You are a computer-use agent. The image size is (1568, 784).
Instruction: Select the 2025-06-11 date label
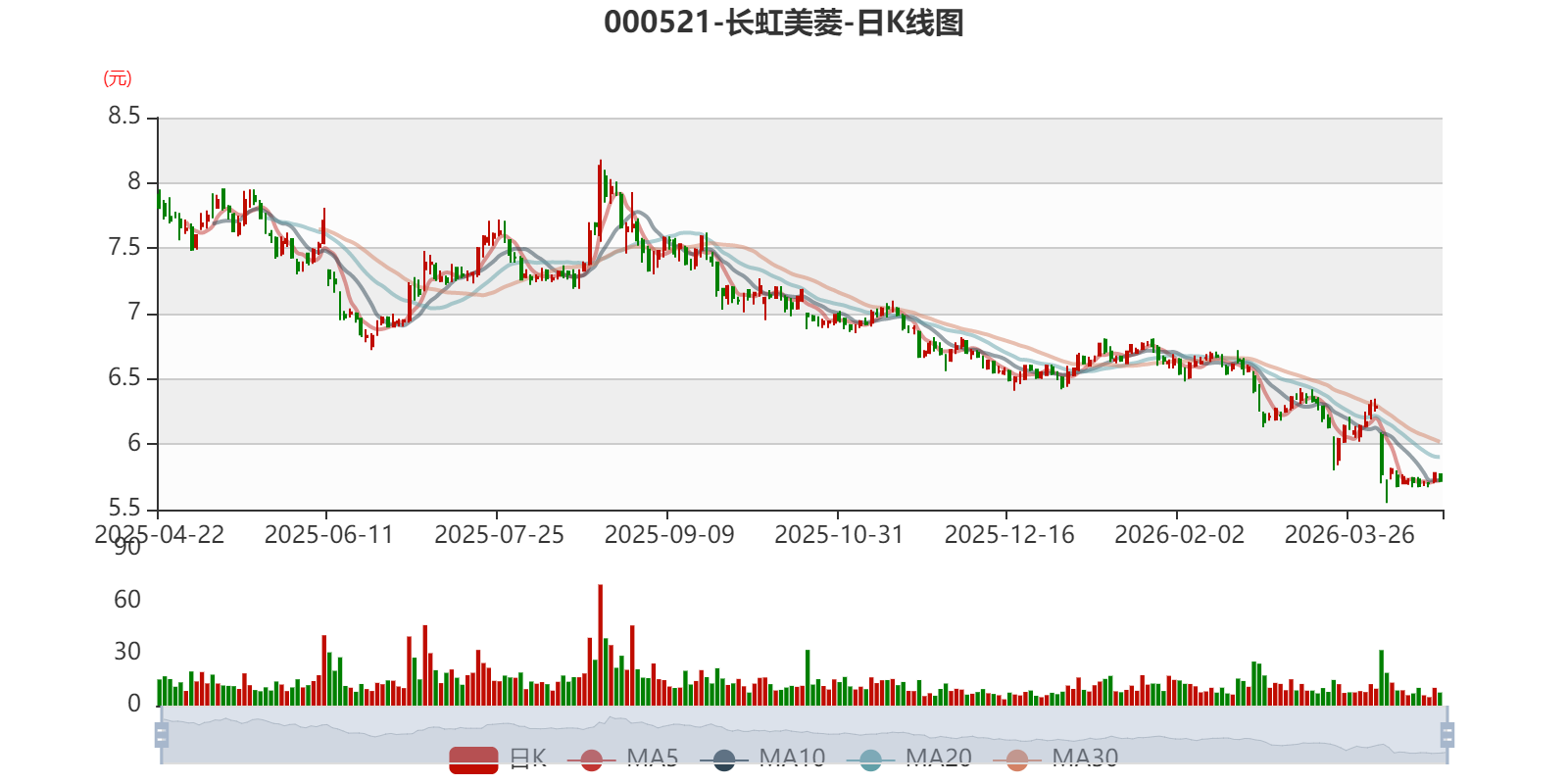pyautogui.click(x=328, y=535)
